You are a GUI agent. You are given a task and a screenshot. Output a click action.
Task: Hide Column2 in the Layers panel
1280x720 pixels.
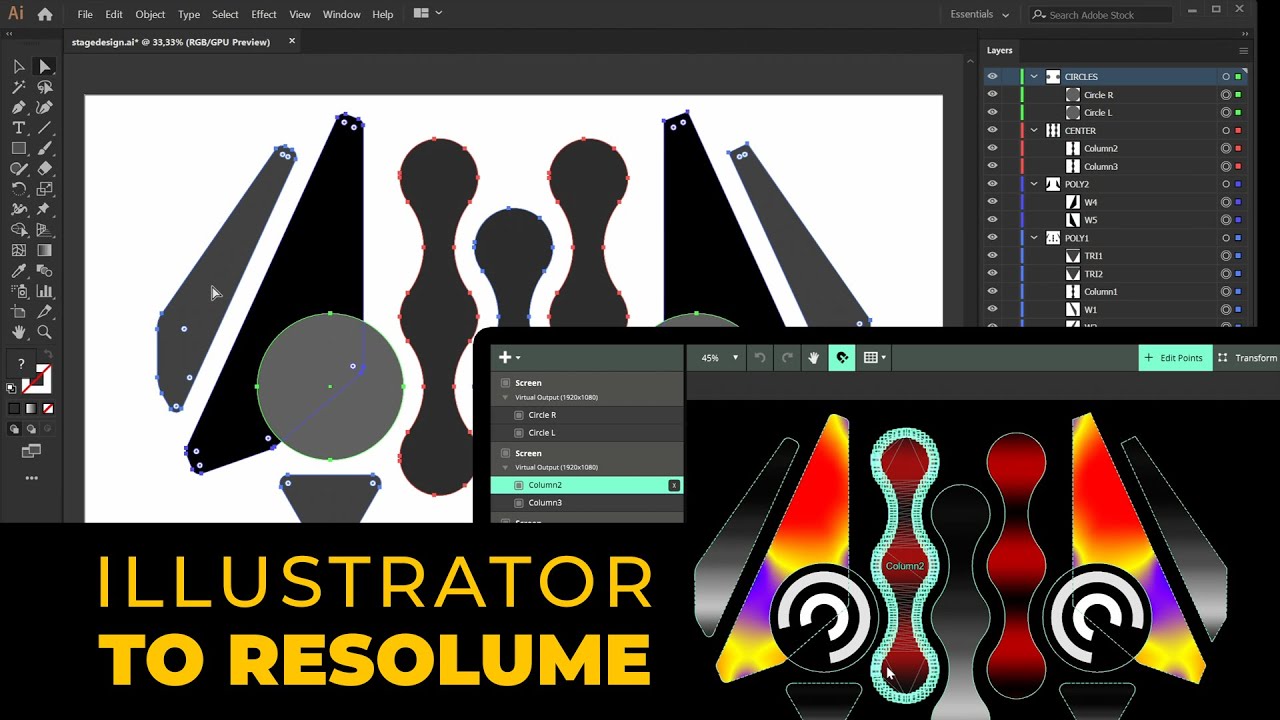point(992,149)
